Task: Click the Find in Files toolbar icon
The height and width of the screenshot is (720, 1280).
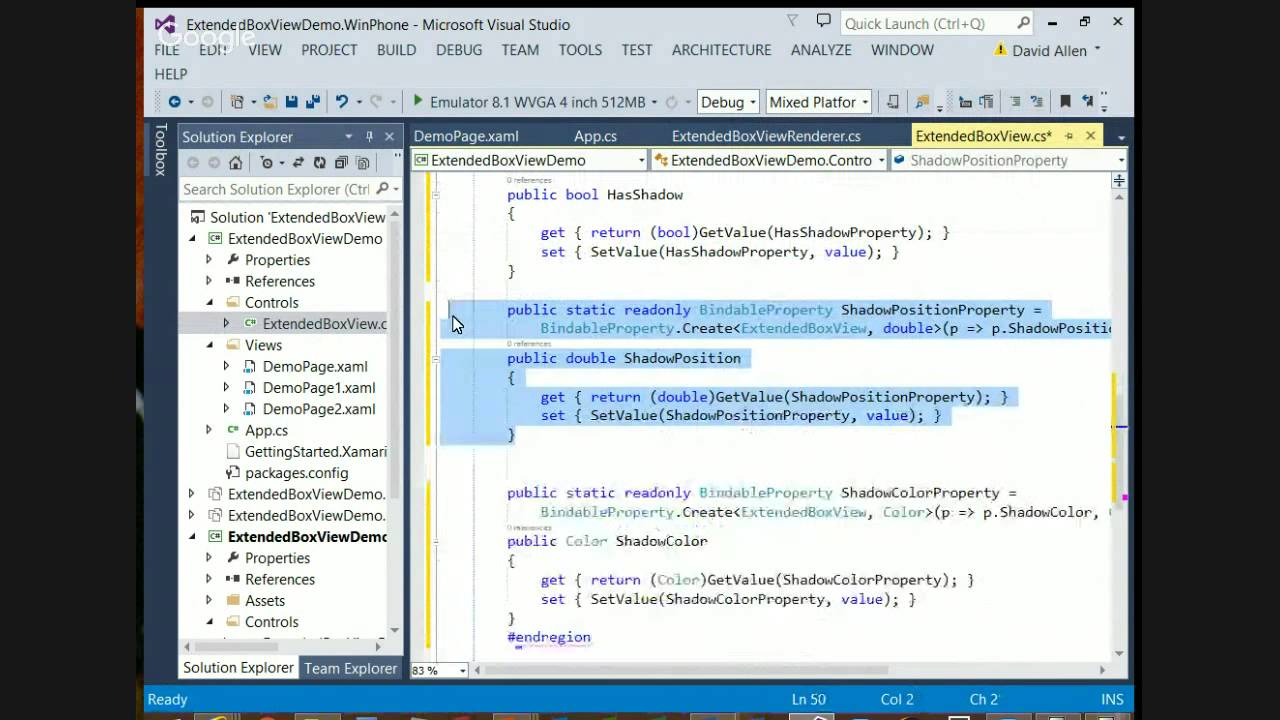Action: coord(922,102)
